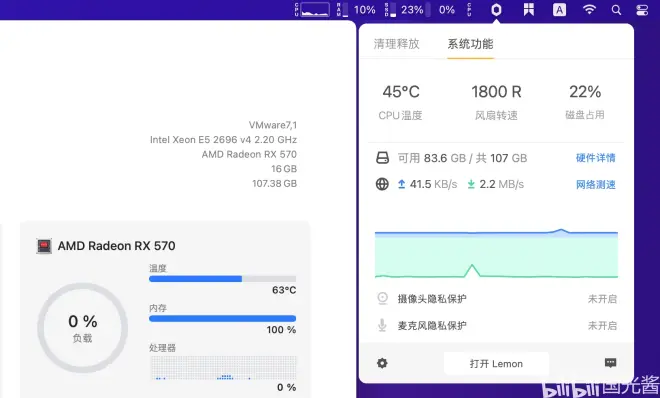660x398 pixels.
Task: Click the VMware7,1 model text
Action: tap(273, 125)
